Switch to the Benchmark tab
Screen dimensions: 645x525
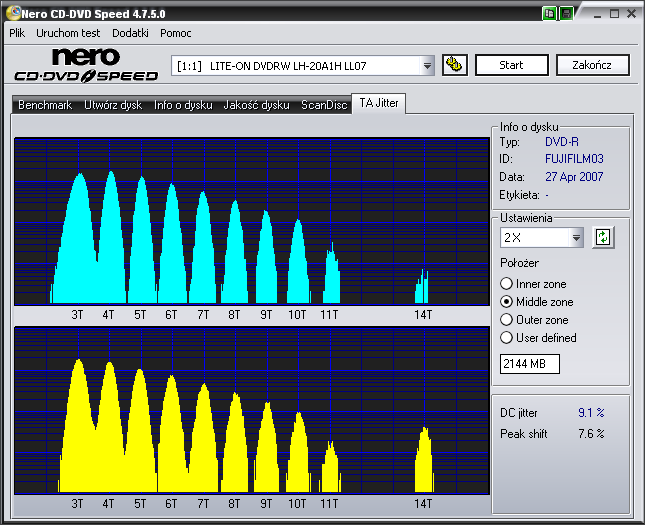(45, 105)
